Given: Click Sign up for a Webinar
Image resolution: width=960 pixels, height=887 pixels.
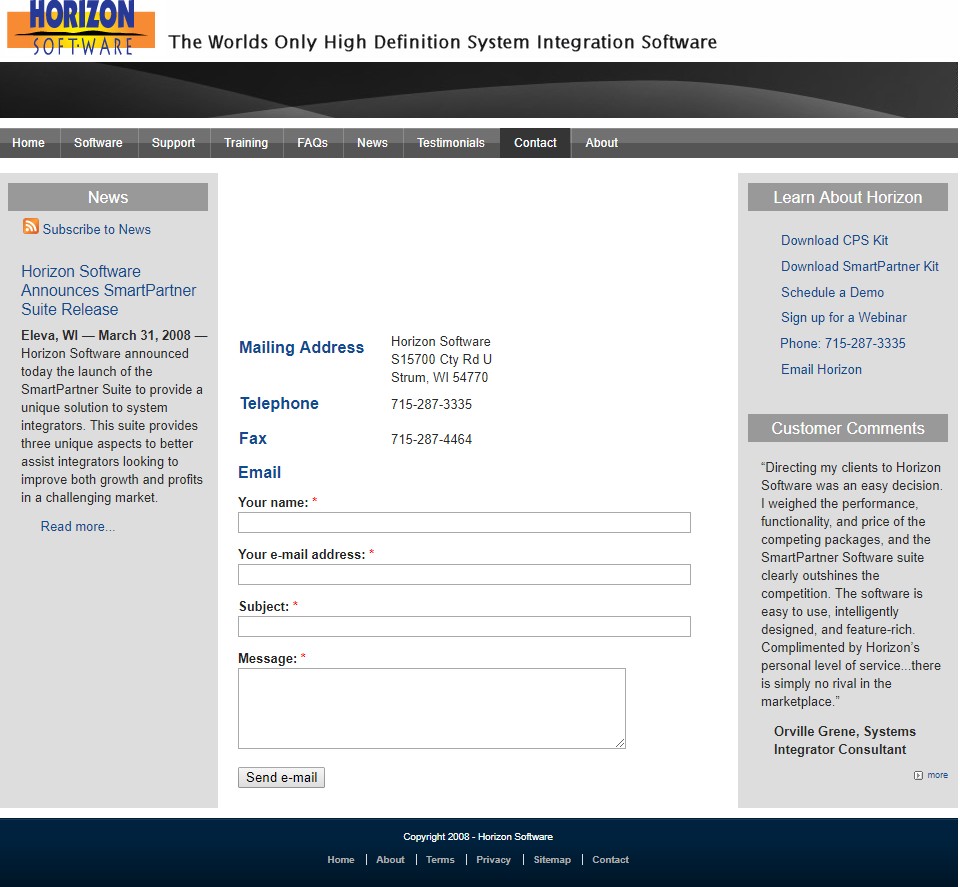Looking at the screenshot, I should pyautogui.click(x=844, y=318).
